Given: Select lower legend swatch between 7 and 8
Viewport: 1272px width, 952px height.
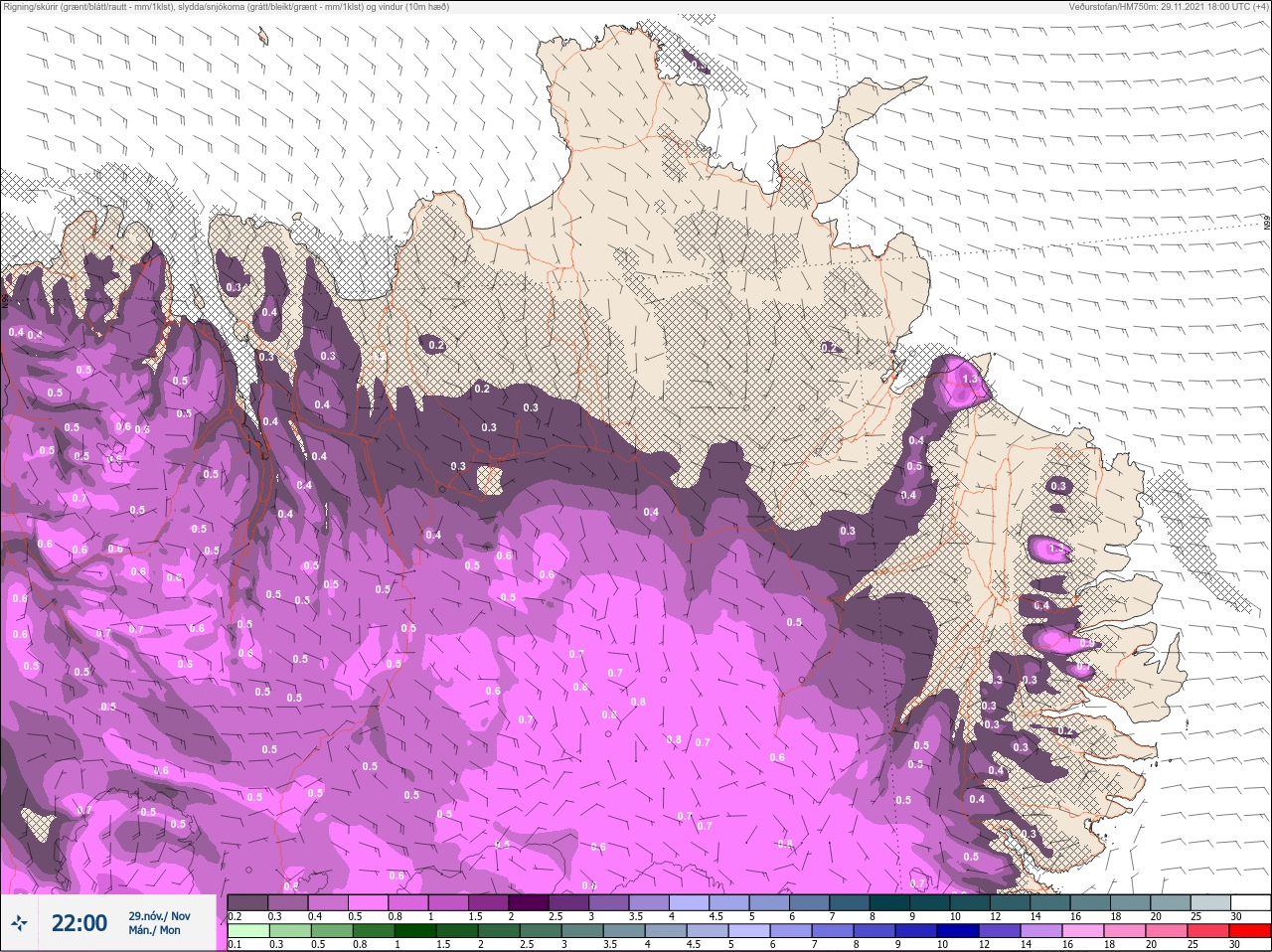Looking at the screenshot, I should point(833,931).
